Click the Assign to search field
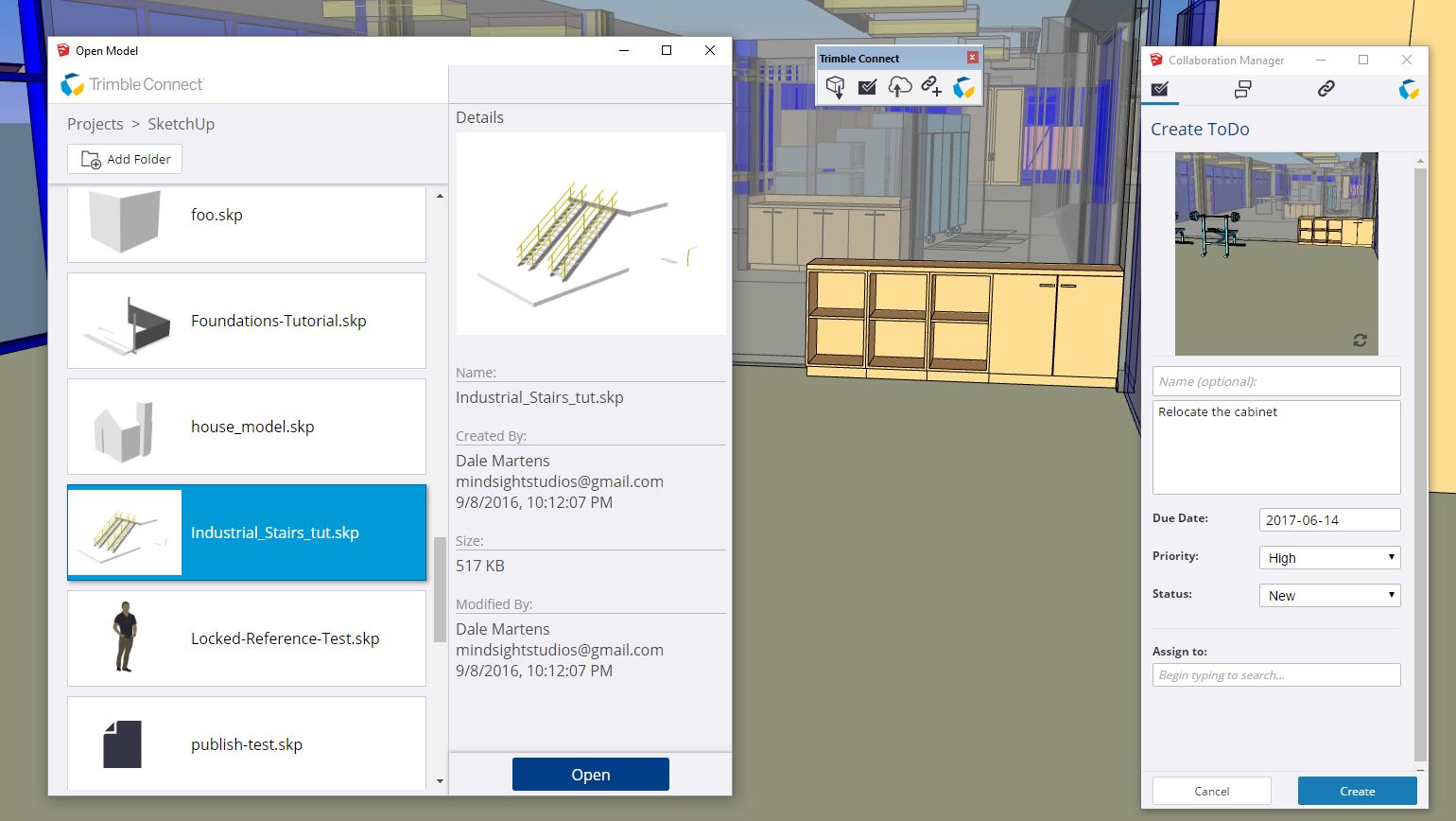The height and width of the screenshot is (821, 1456). click(x=1275, y=674)
